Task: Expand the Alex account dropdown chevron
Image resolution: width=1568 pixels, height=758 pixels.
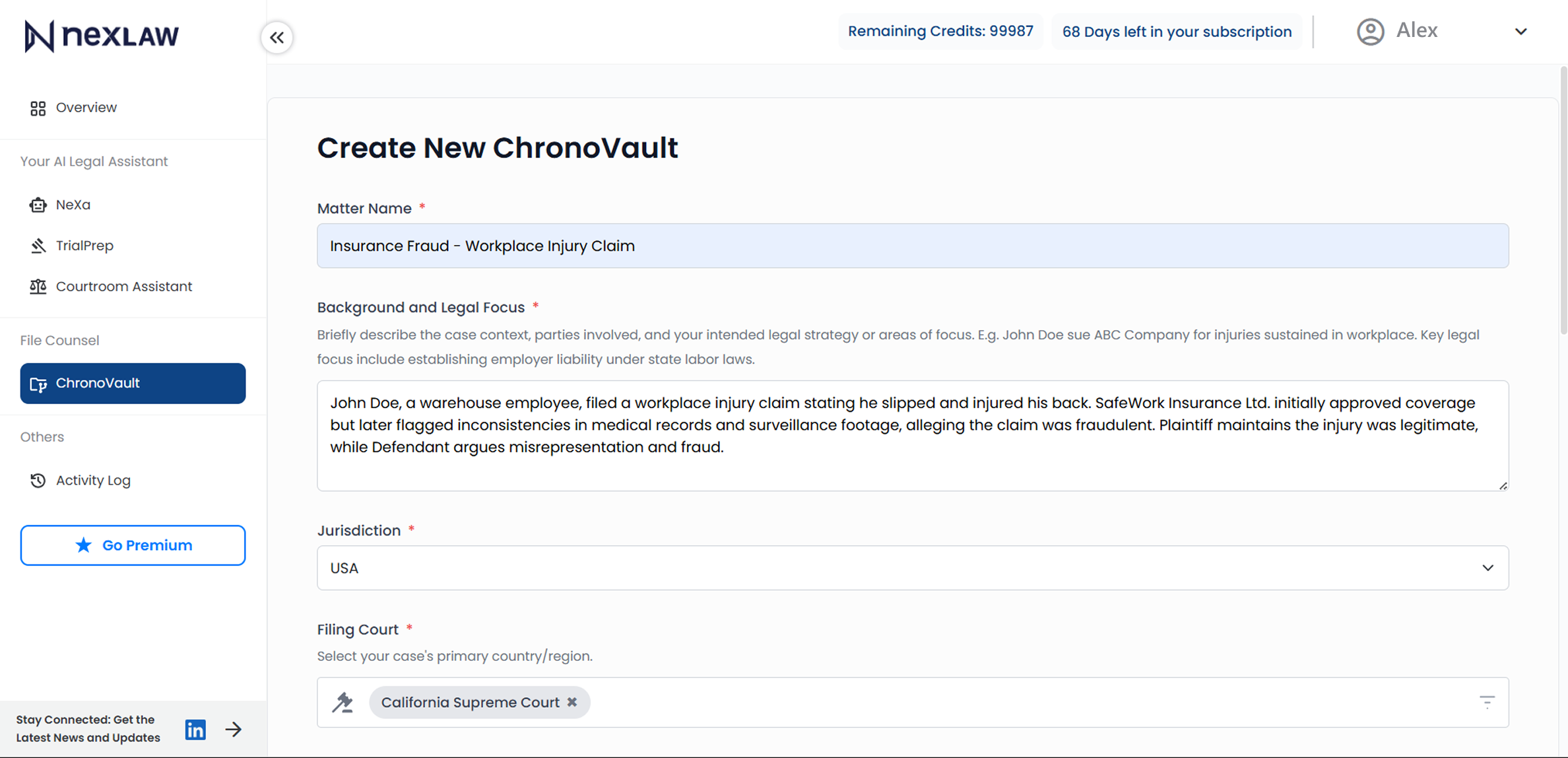Action: [x=1520, y=31]
